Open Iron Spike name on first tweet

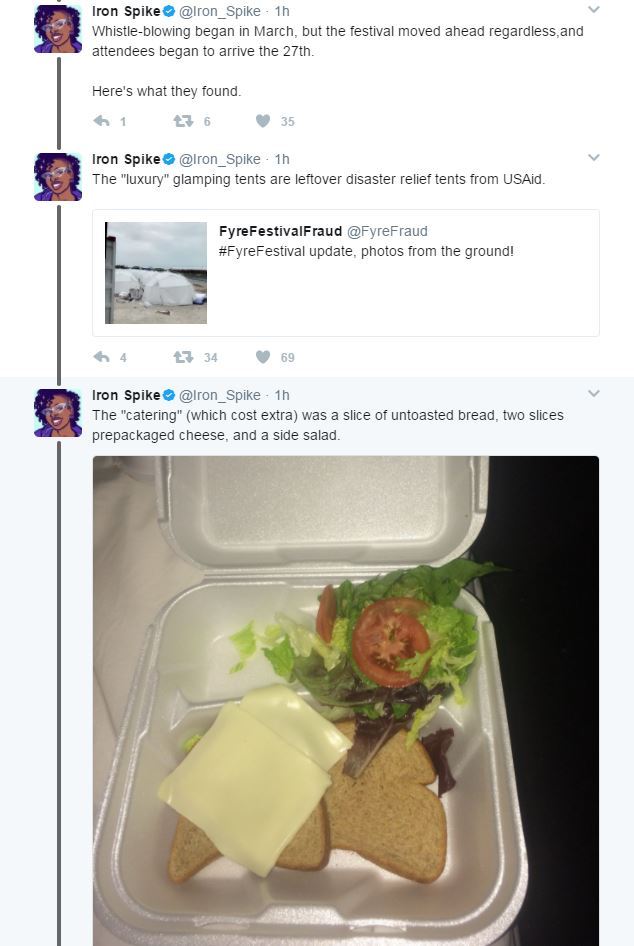[x=125, y=11]
